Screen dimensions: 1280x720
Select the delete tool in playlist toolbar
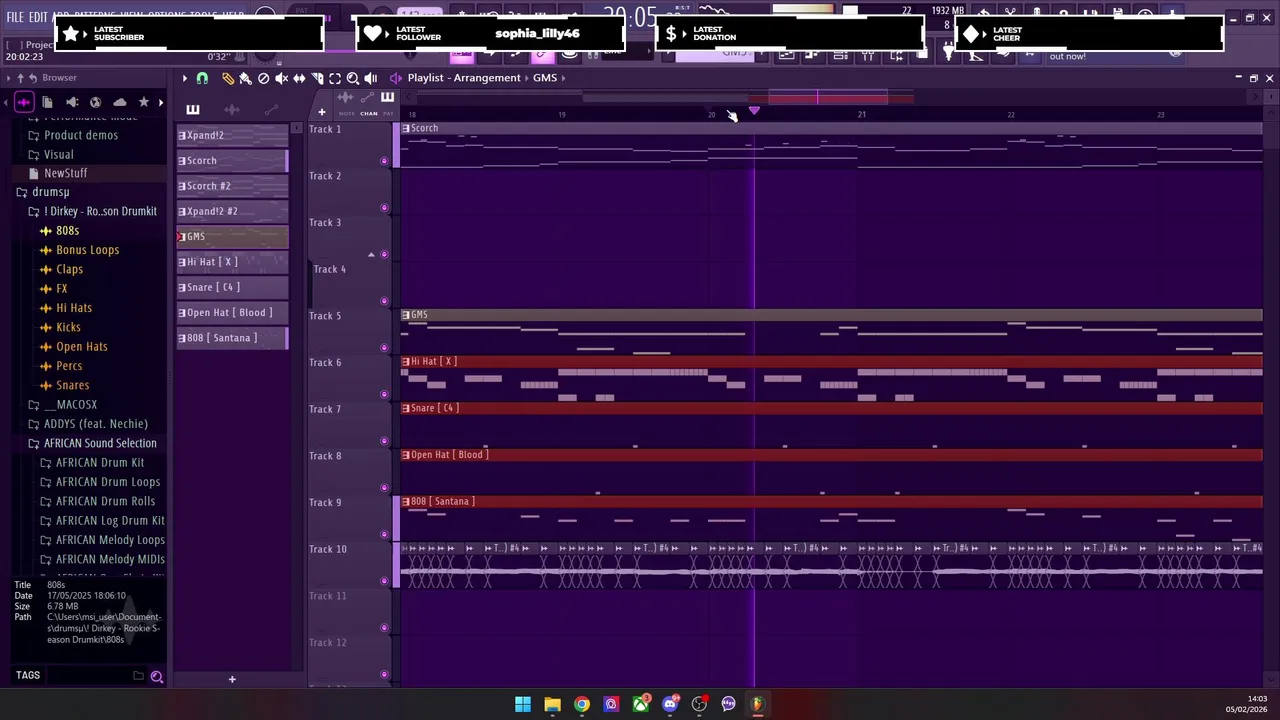tap(263, 78)
